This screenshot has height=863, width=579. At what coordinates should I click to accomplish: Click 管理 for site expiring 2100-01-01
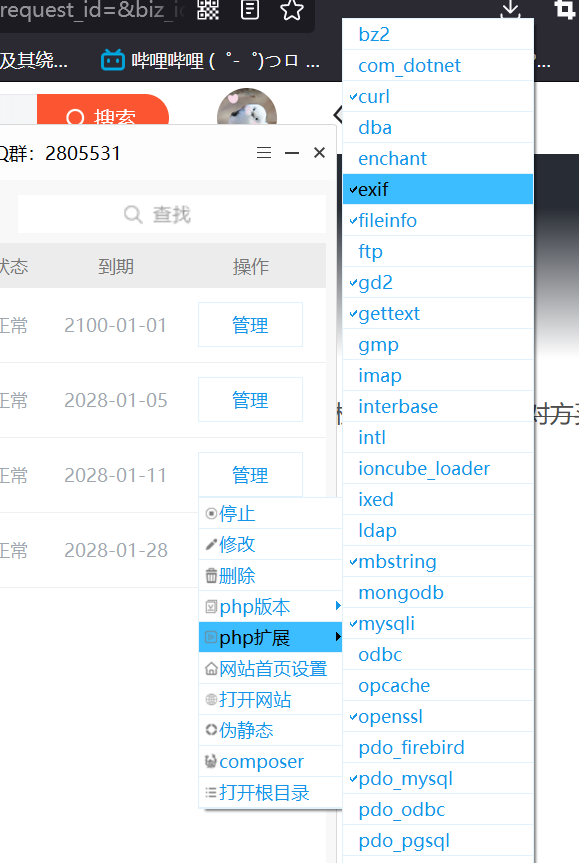point(250,325)
